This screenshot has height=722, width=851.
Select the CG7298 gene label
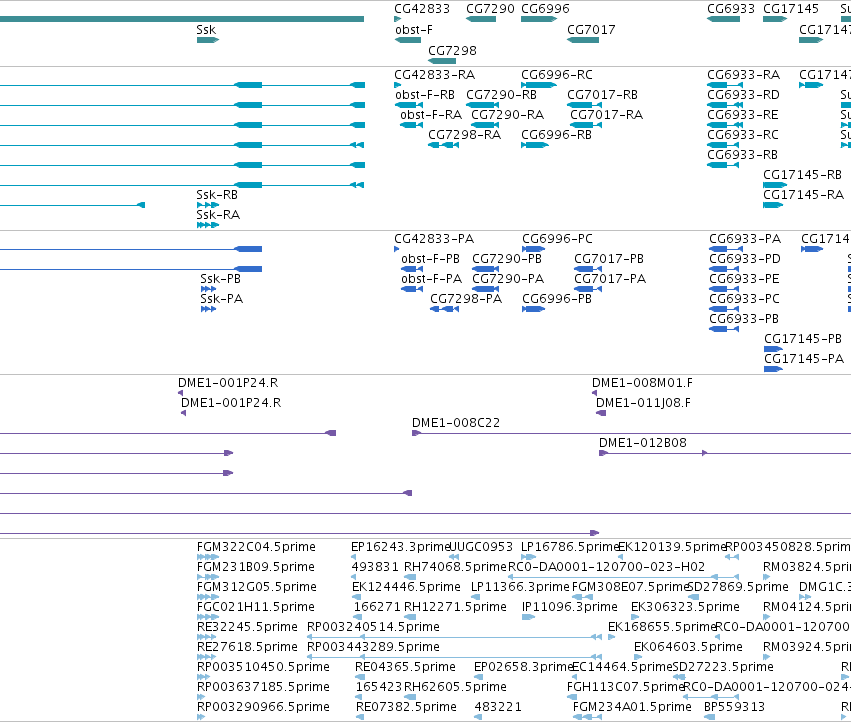tap(452, 50)
